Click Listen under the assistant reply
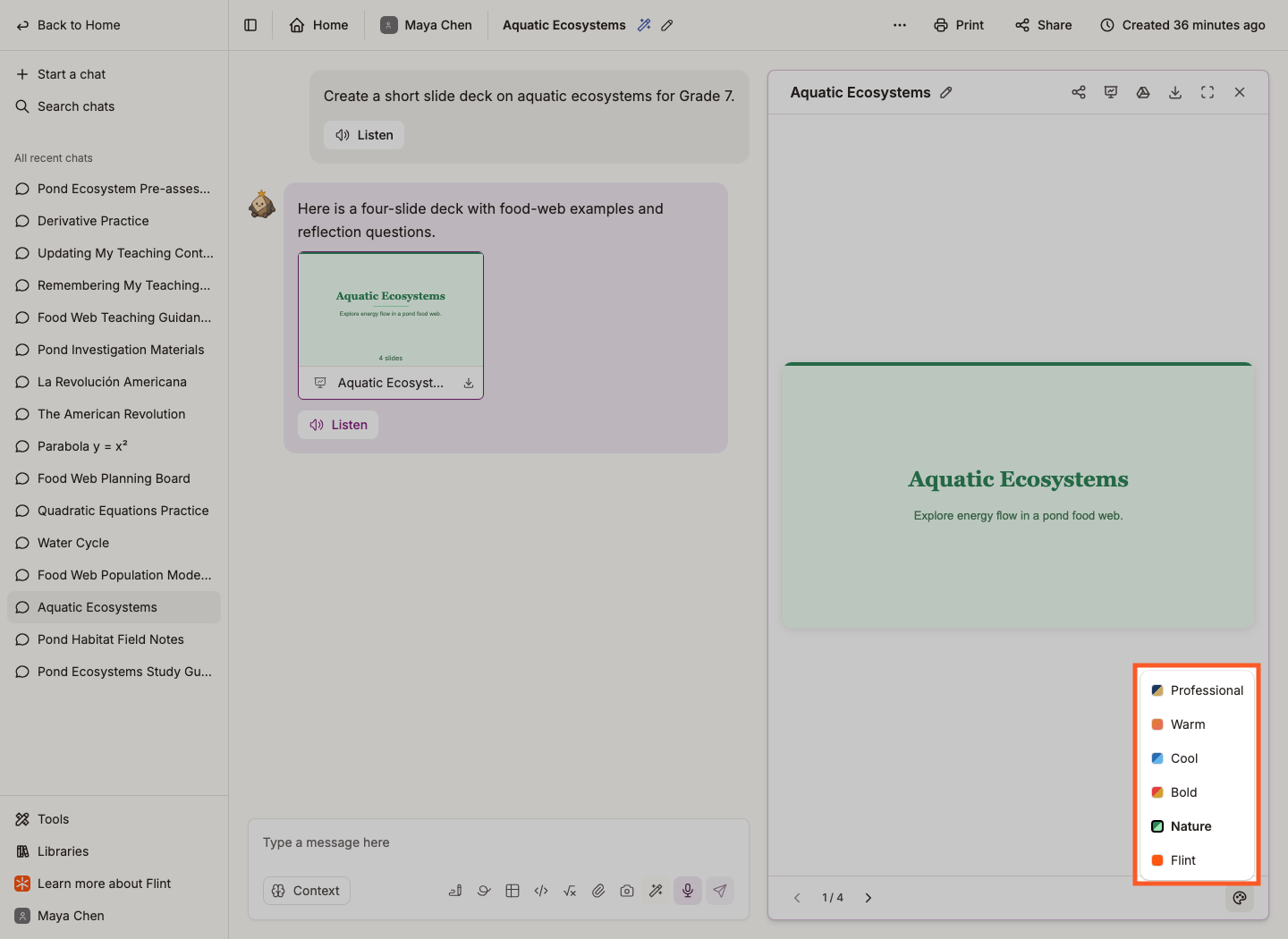 338,425
